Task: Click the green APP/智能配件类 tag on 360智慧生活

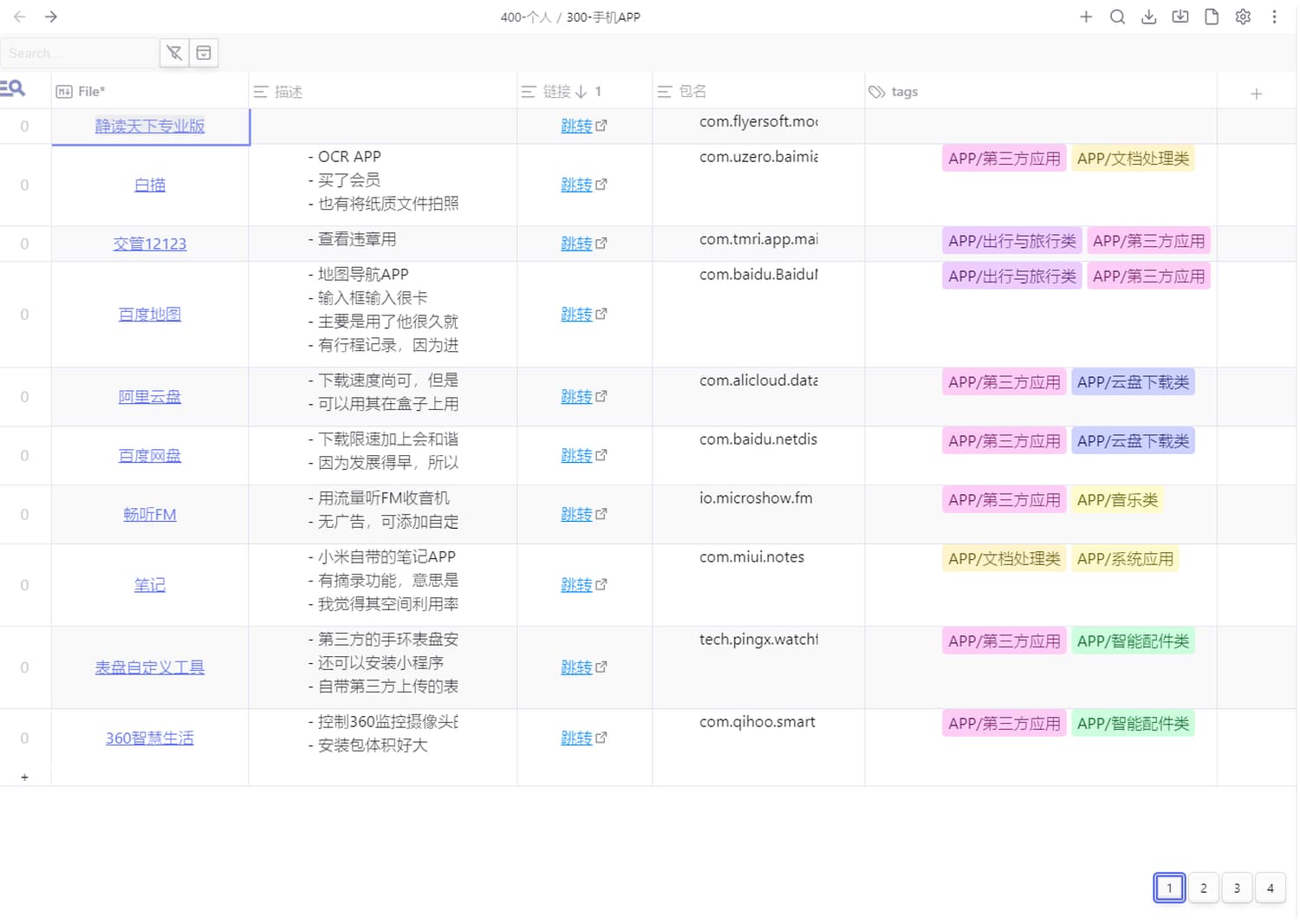Action: pyautogui.click(x=1132, y=724)
